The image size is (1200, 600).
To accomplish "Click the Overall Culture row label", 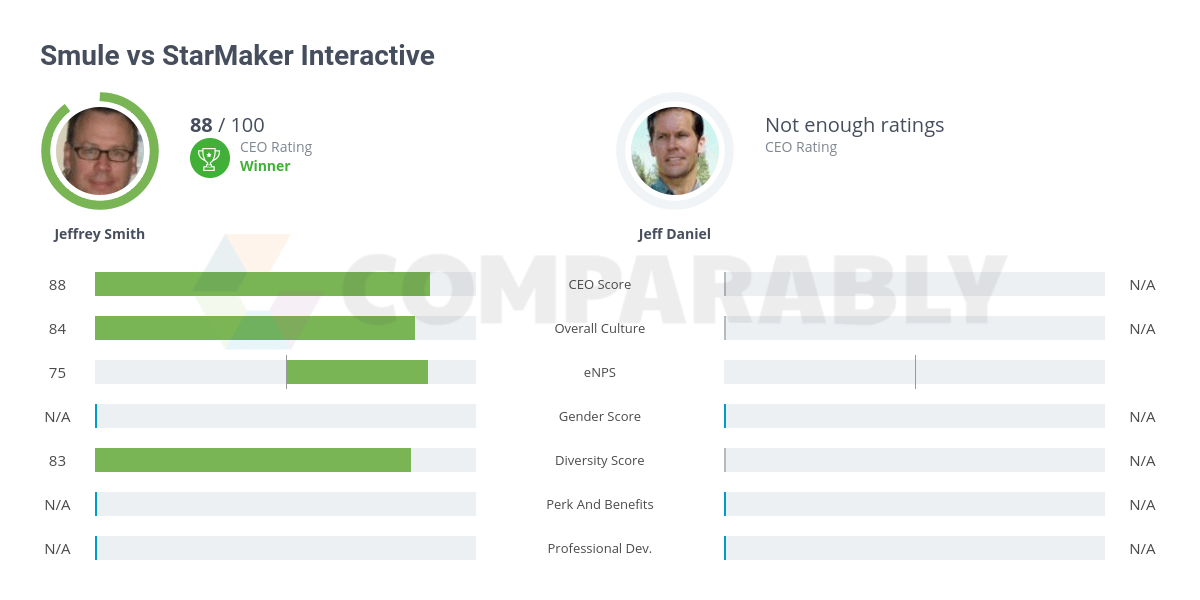I will point(600,328).
